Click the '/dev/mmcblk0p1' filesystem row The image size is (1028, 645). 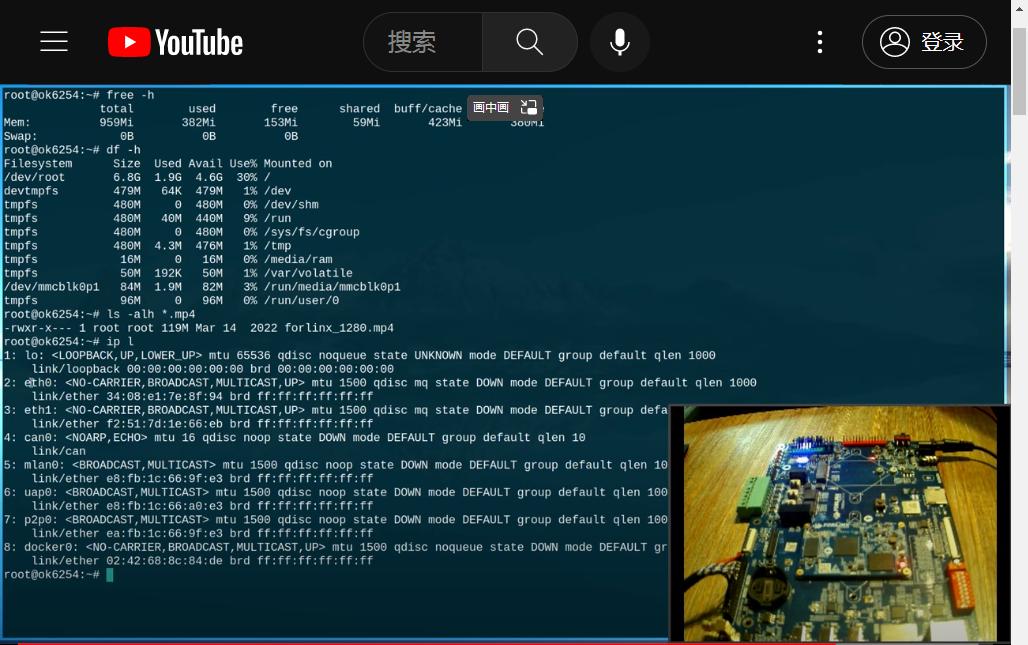(x=202, y=287)
